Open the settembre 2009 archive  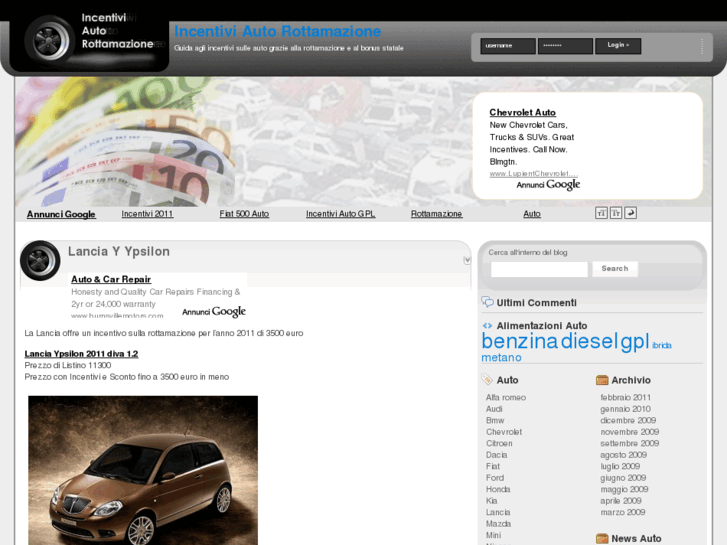pyautogui.click(x=630, y=443)
